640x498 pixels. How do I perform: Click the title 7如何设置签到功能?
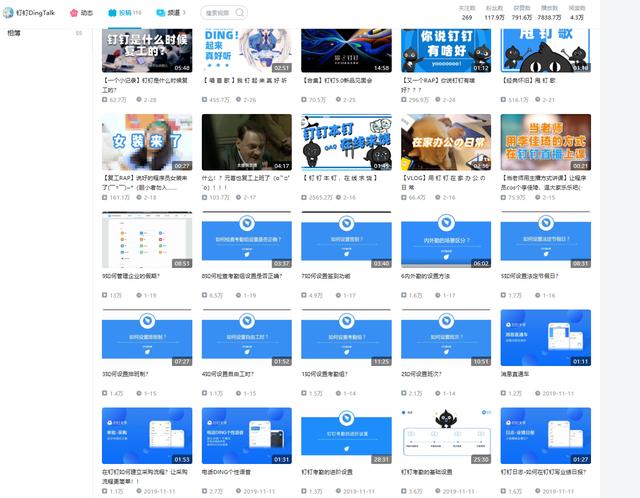coord(326,276)
